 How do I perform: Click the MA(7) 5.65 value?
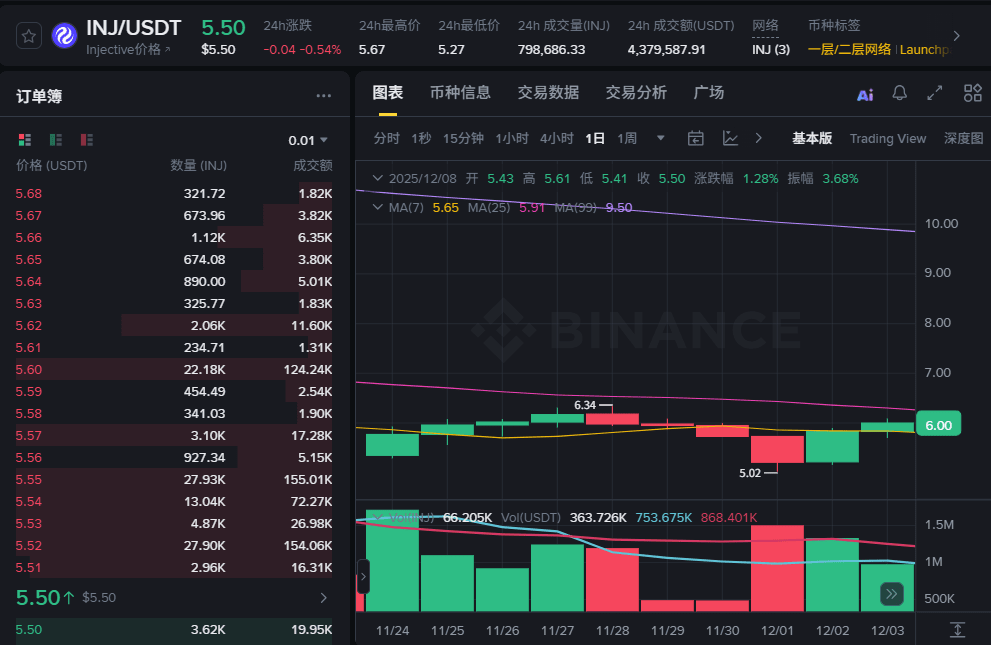[x=446, y=207]
